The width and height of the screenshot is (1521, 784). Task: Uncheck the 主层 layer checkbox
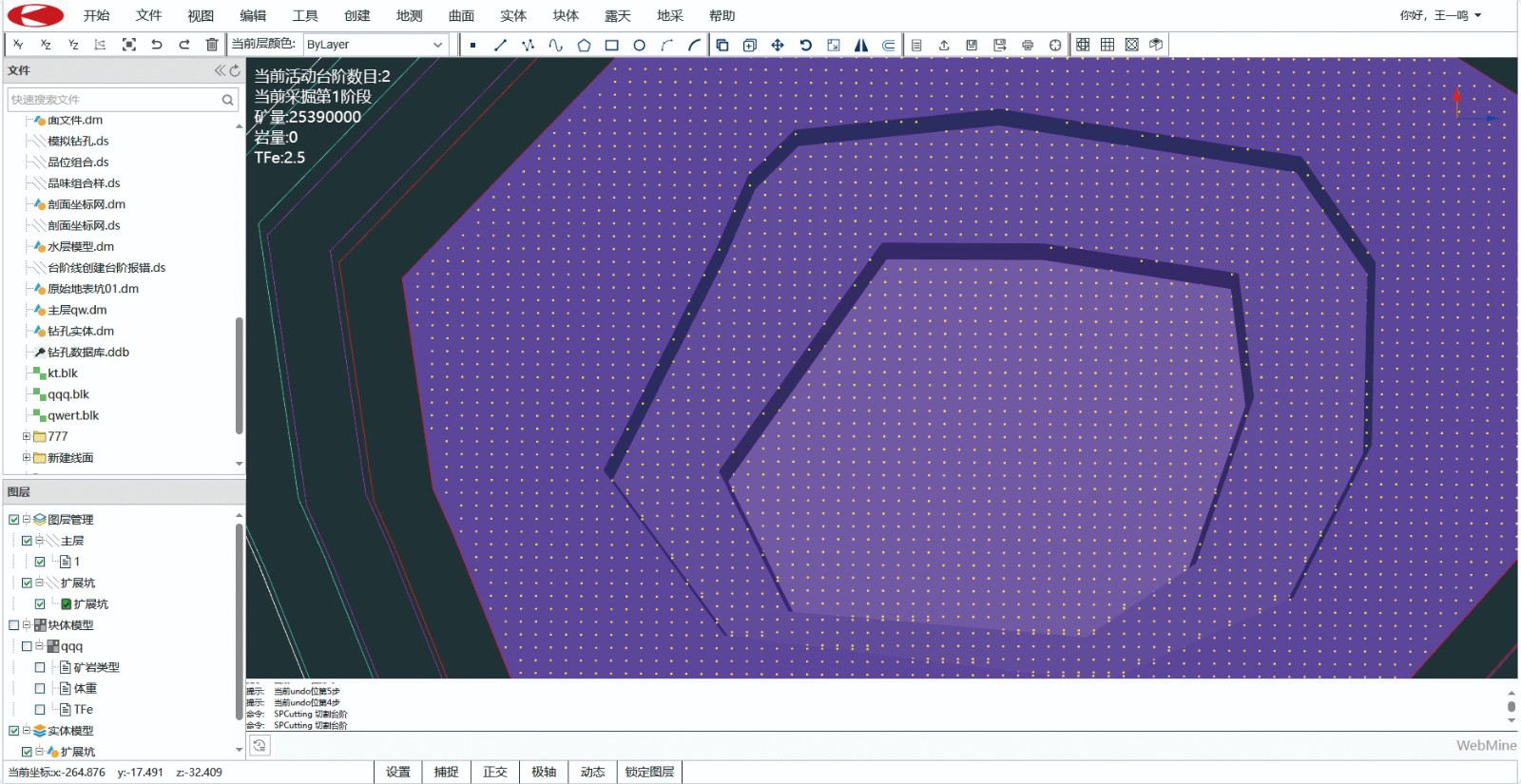[x=28, y=541]
